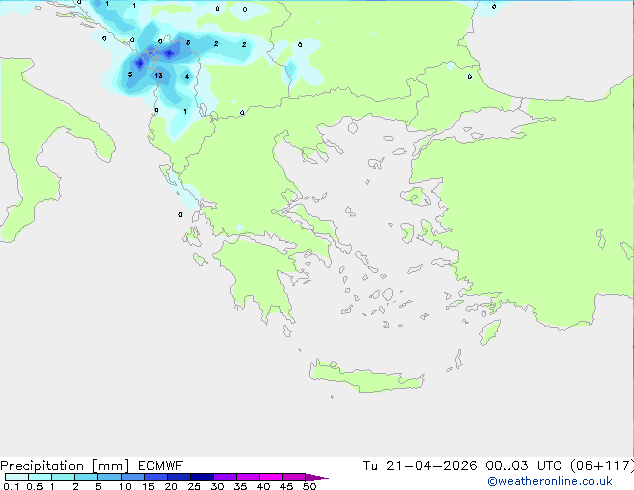Open the weatheronline.co.uk link

pos(550,481)
